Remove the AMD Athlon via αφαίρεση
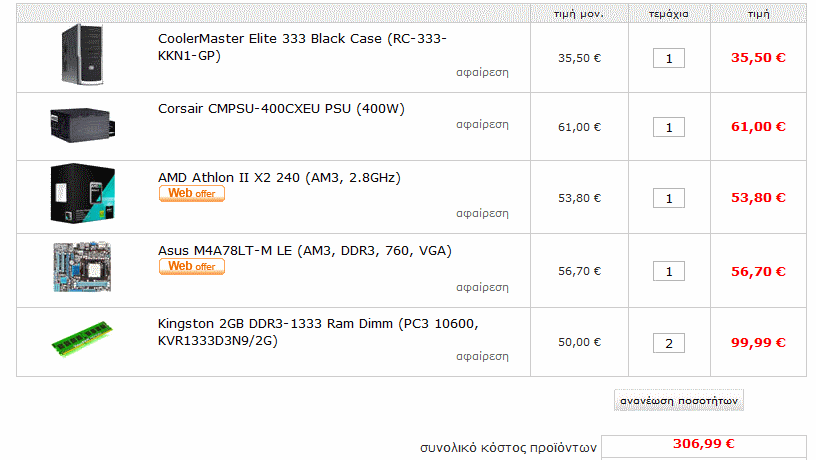The width and height of the screenshot is (816, 460). (482, 213)
